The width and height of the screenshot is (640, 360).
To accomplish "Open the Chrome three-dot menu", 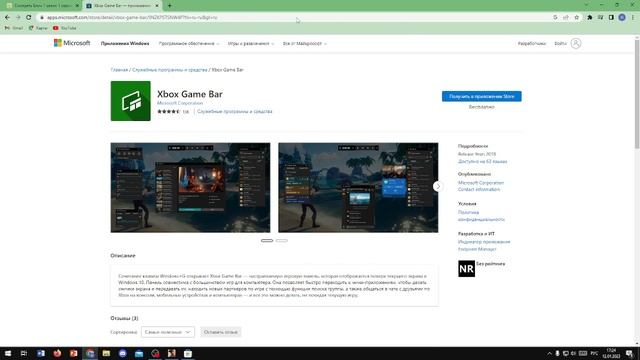I will pos(633,18).
